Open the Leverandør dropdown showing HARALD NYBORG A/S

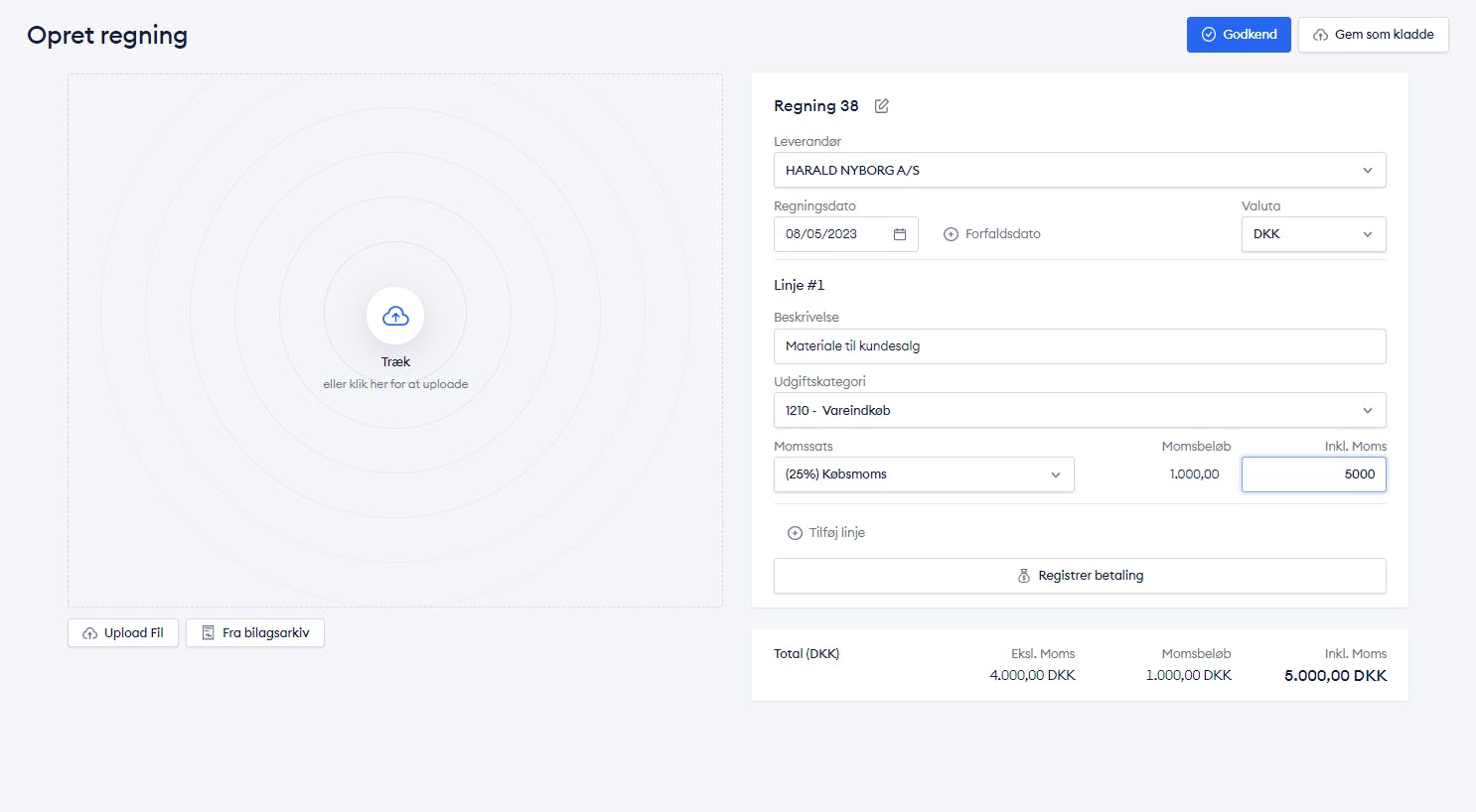(x=1080, y=170)
